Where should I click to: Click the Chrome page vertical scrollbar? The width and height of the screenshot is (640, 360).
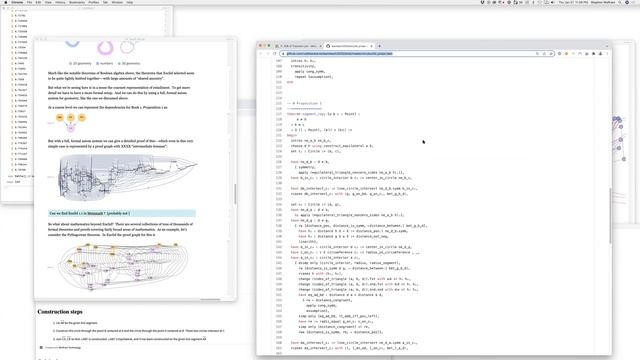tap(610, 216)
